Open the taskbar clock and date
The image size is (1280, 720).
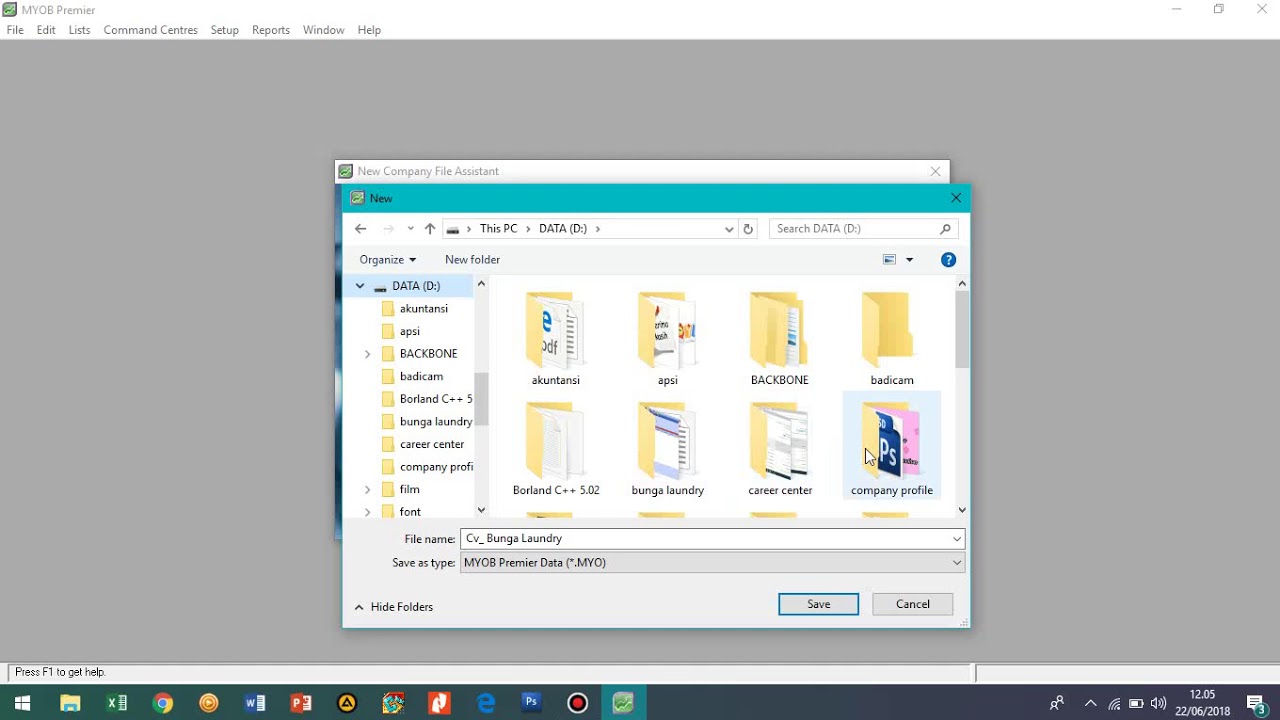click(x=1203, y=703)
